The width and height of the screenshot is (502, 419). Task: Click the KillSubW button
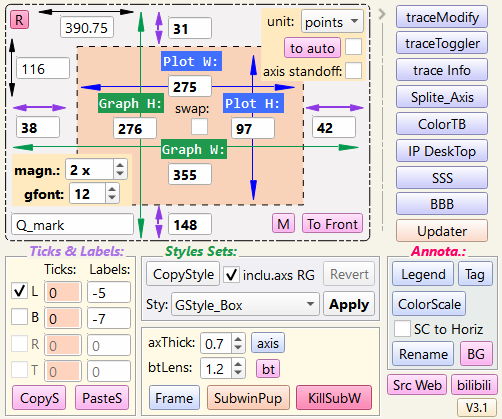point(334,398)
